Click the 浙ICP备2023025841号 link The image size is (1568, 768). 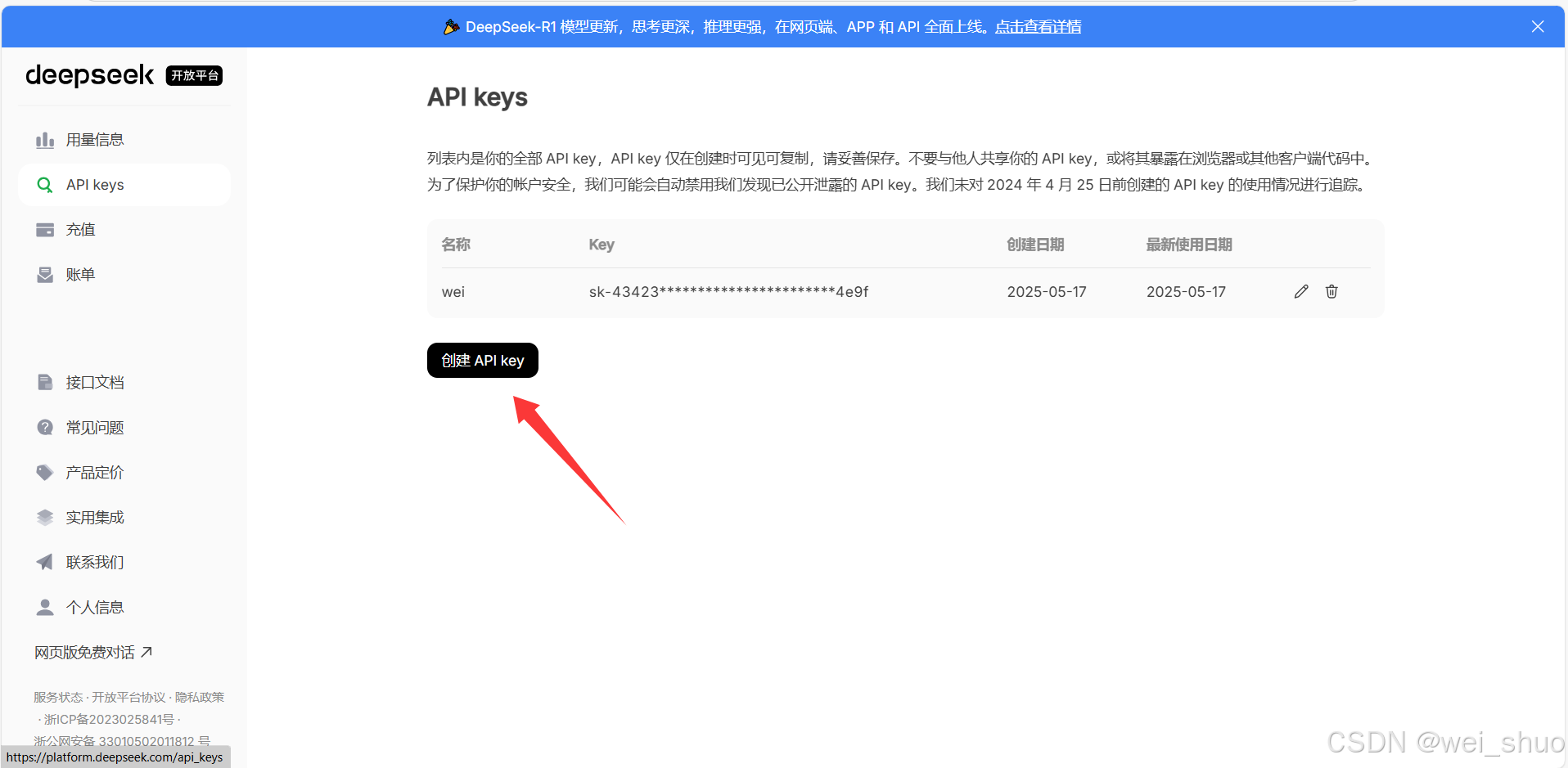(109, 719)
